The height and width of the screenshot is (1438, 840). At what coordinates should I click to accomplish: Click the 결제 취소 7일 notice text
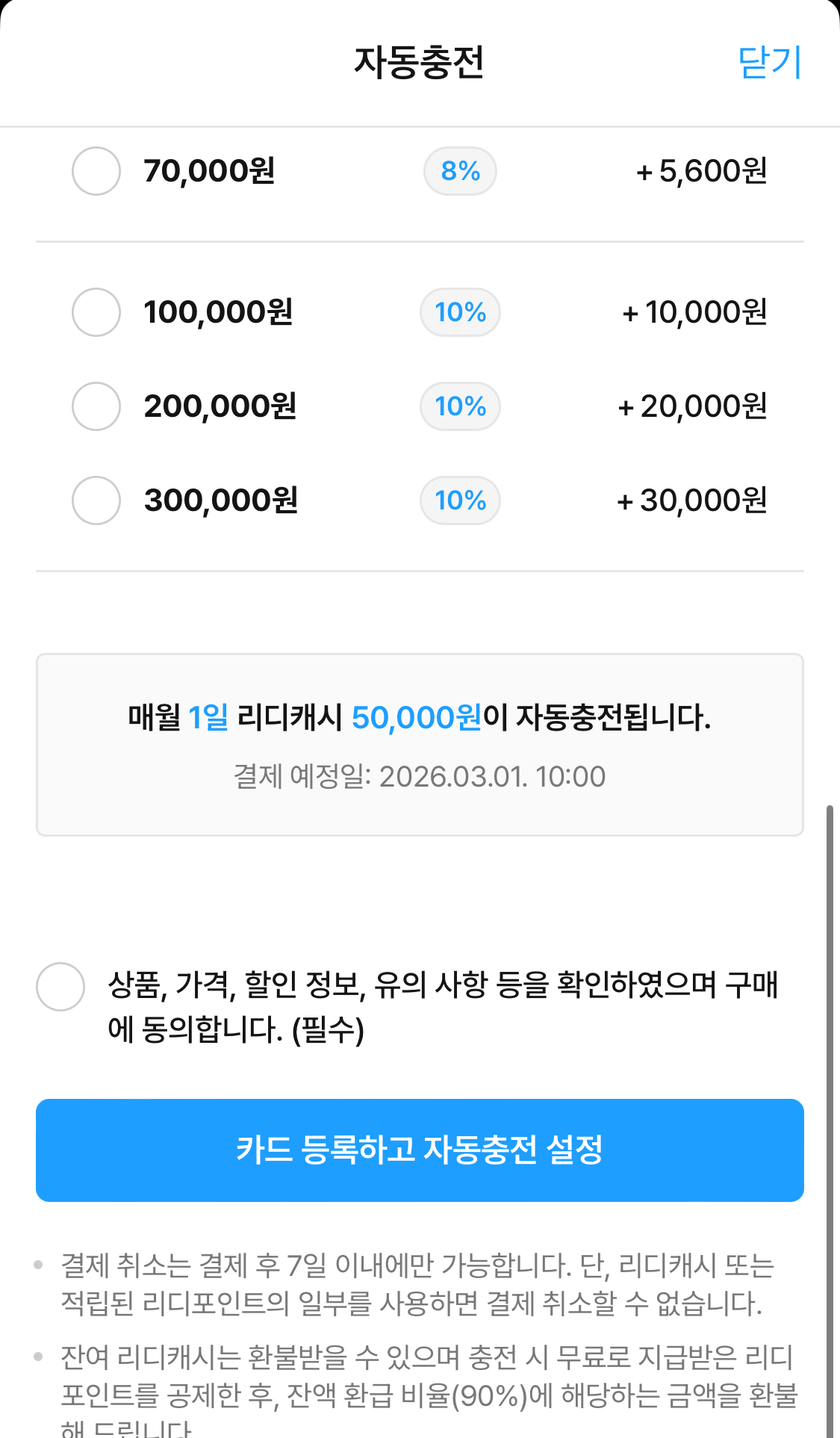pyautogui.click(x=418, y=1284)
